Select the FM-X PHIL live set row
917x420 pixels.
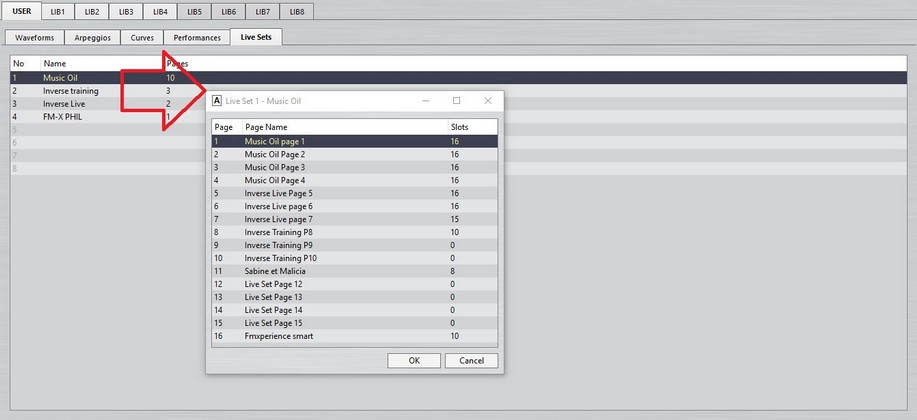(x=62, y=117)
